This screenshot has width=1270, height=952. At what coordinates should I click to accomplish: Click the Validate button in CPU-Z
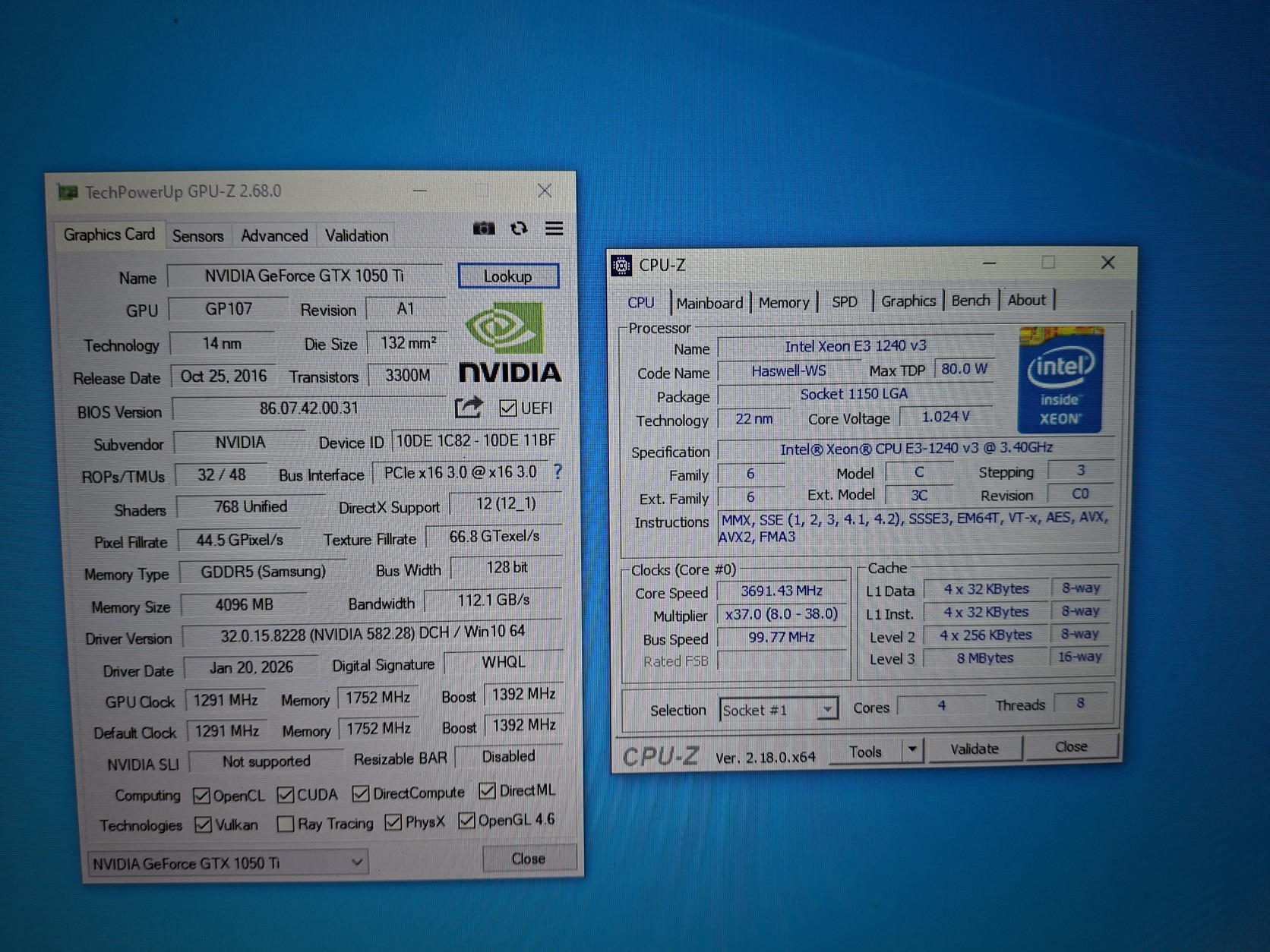[x=975, y=749]
